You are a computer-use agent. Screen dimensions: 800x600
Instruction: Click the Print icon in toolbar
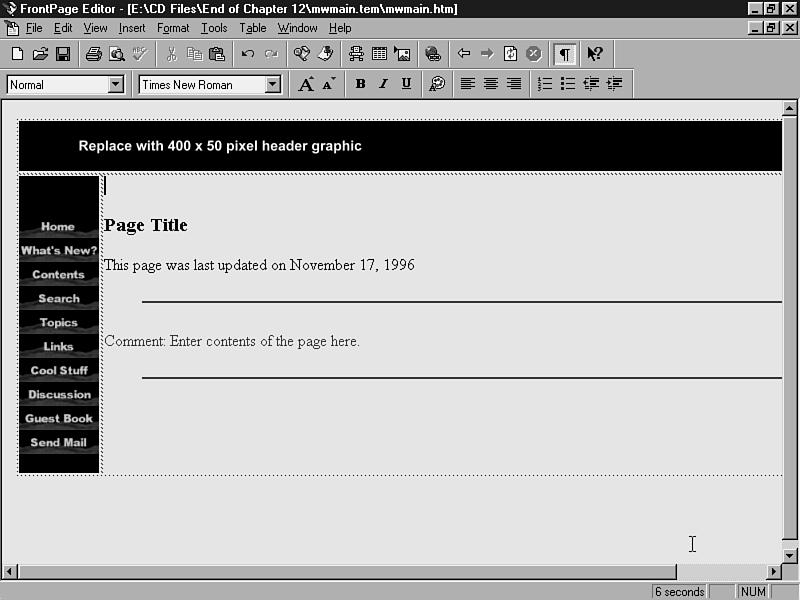coord(93,54)
